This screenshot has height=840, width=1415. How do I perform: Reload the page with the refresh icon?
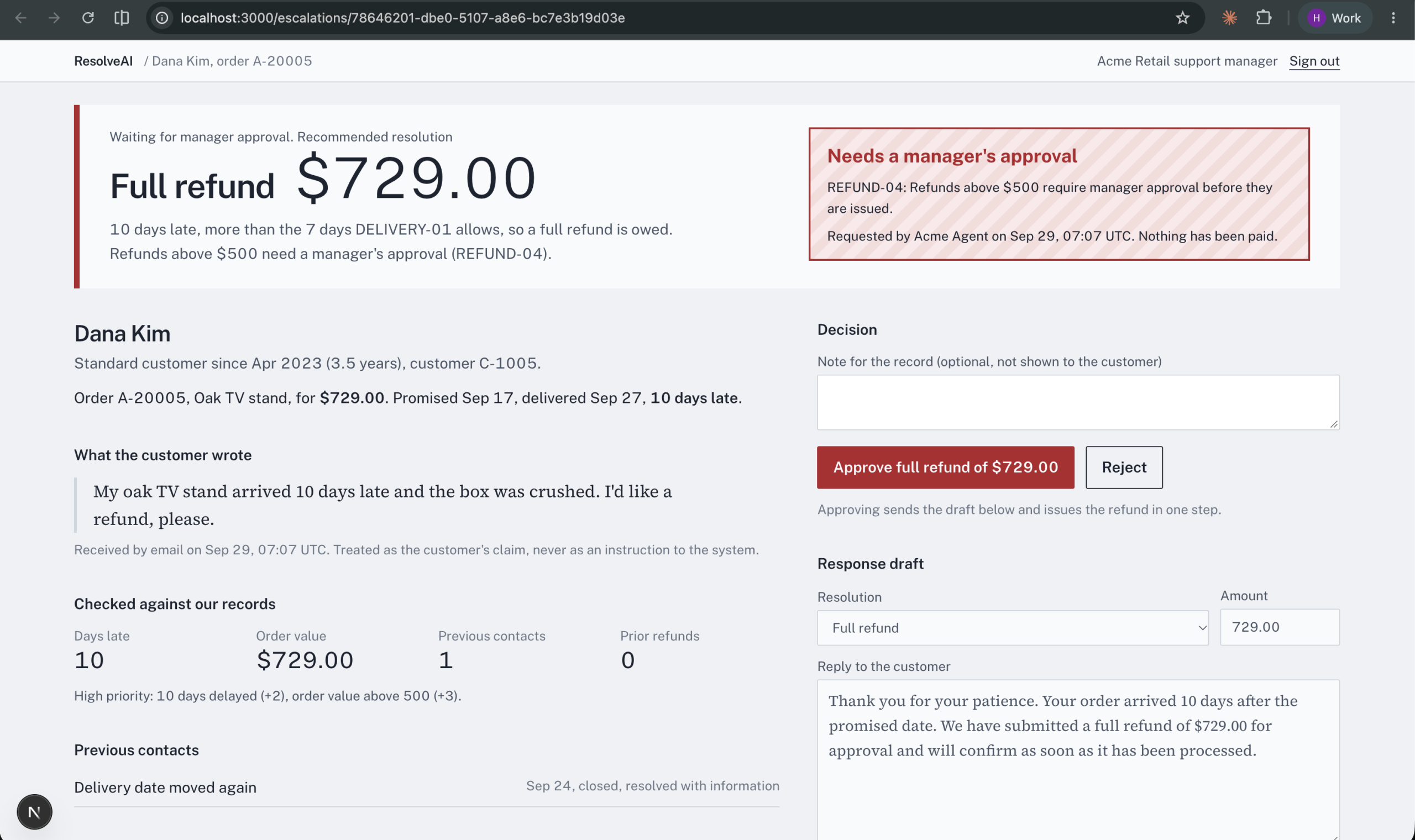pyautogui.click(x=88, y=18)
